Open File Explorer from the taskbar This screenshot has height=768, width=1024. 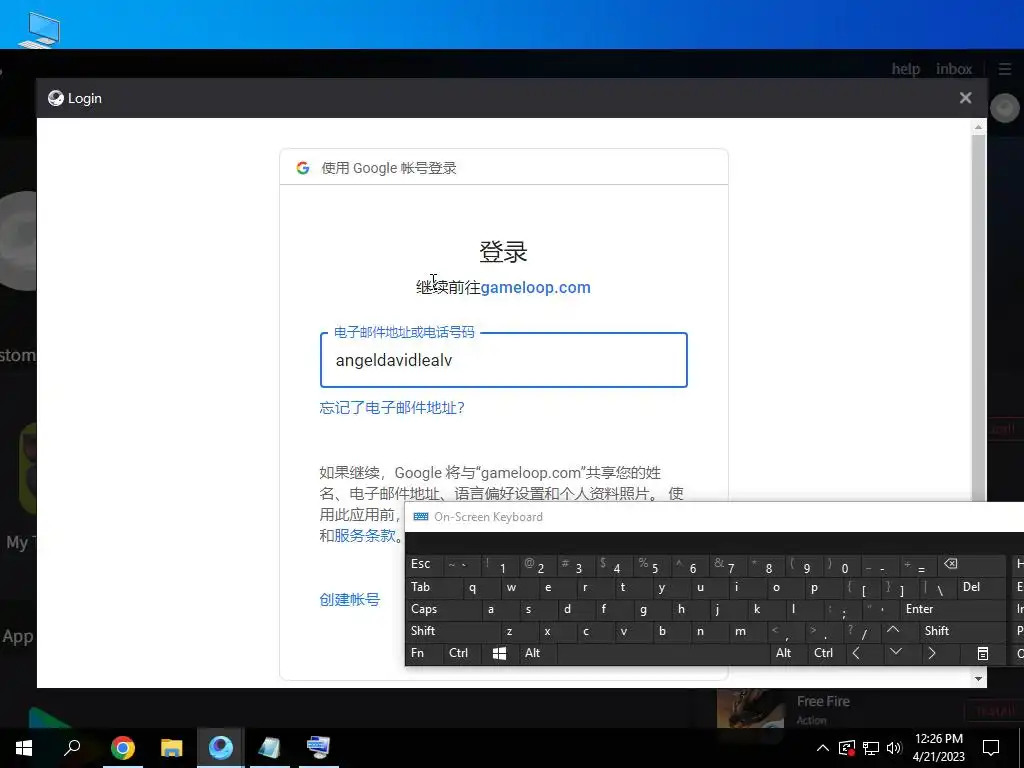pyautogui.click(x=172, y=747)
